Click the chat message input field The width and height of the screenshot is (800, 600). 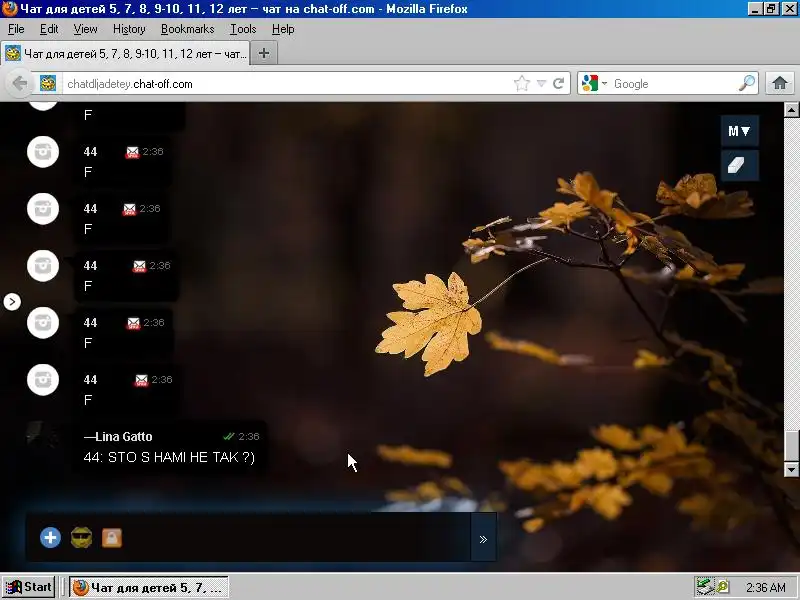296,538
